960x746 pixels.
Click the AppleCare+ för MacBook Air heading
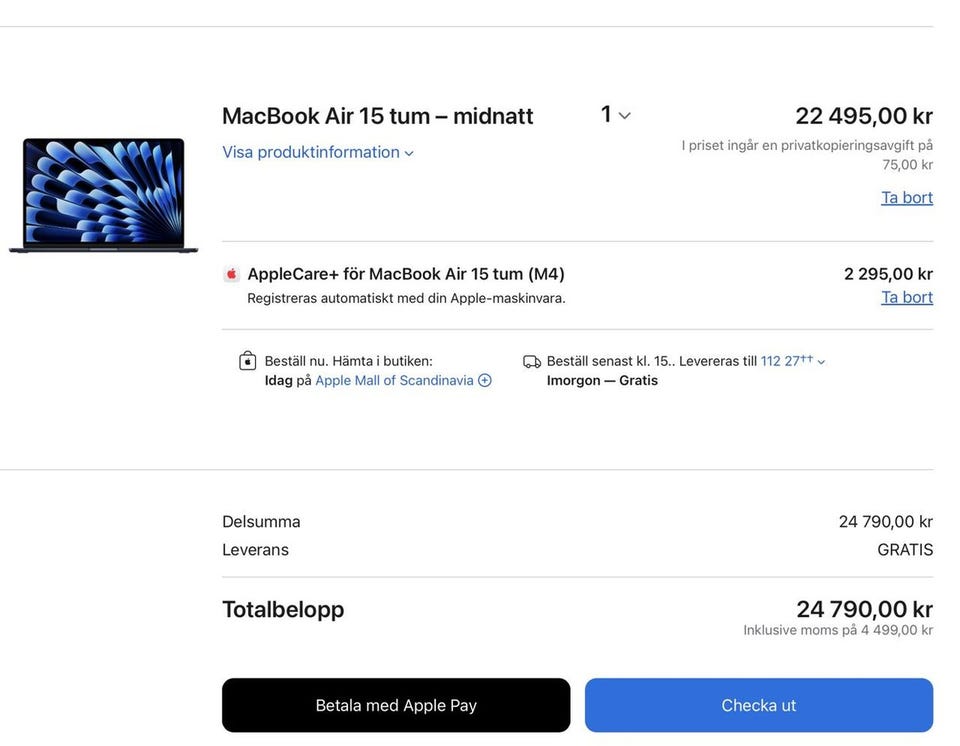click(x=406, y=274)
